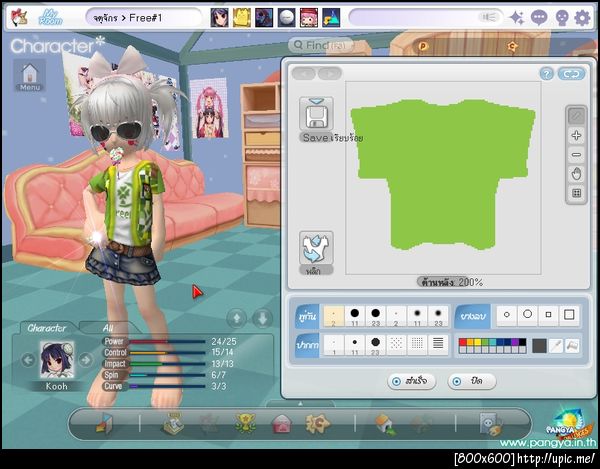Click the round up arrow button
This screenshot has height=469, width=600.
coord(236,318)
